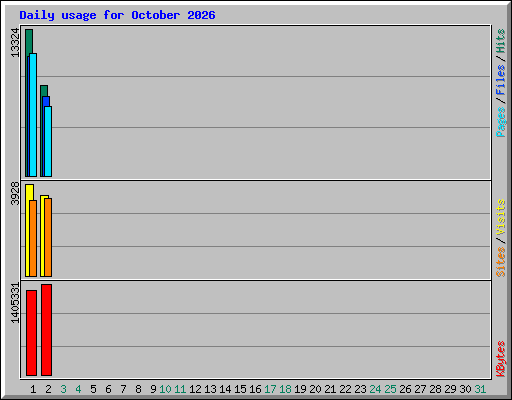Click day 26 on the x-axis

click(405, 389)
